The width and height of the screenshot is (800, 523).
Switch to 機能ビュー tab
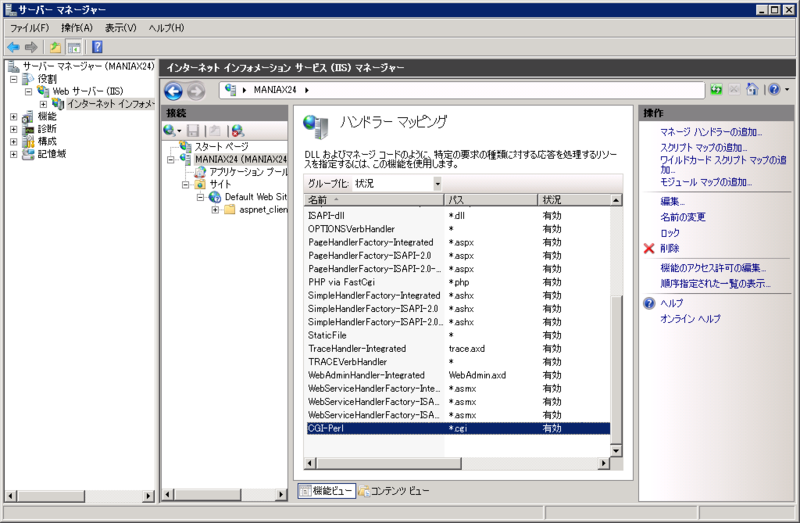[x=327, y=491]
